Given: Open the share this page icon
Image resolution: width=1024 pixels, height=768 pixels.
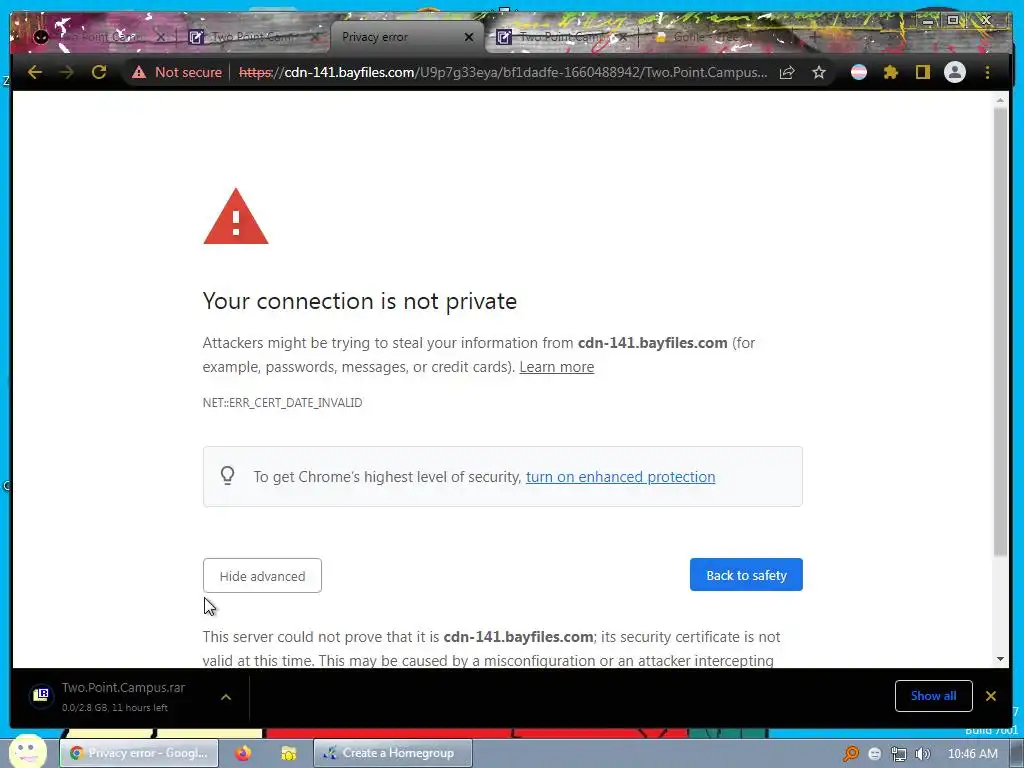Looking at the screenshot, I should 788,72.
